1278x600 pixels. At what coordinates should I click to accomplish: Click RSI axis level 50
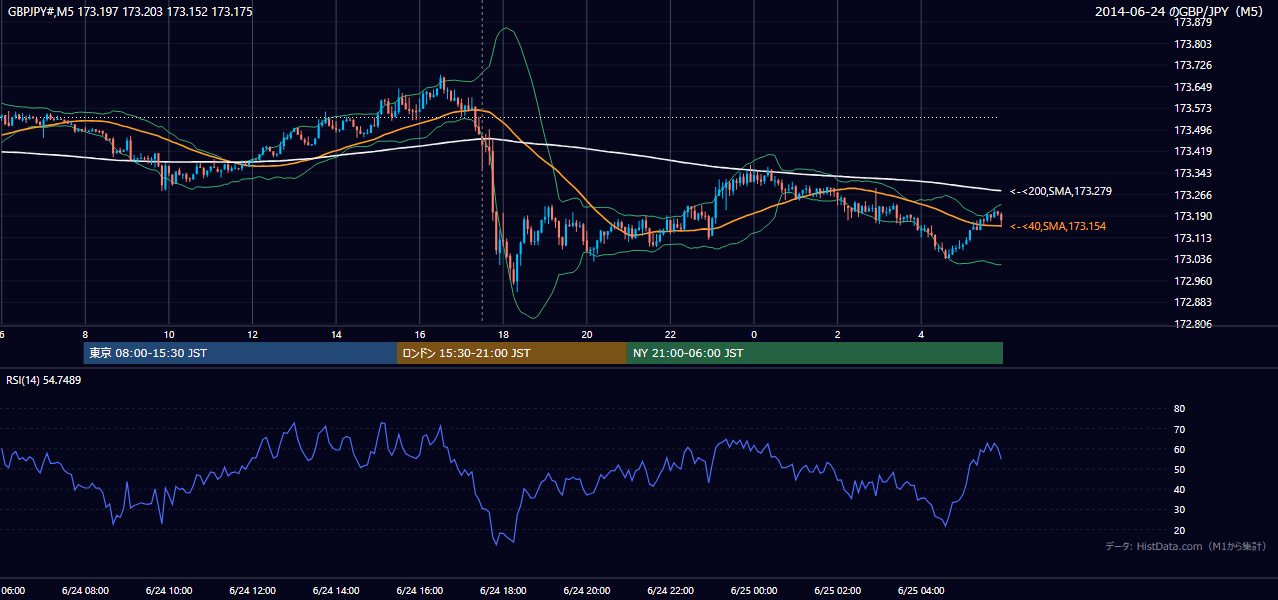pyautogui.click(x=1179, y=469)
